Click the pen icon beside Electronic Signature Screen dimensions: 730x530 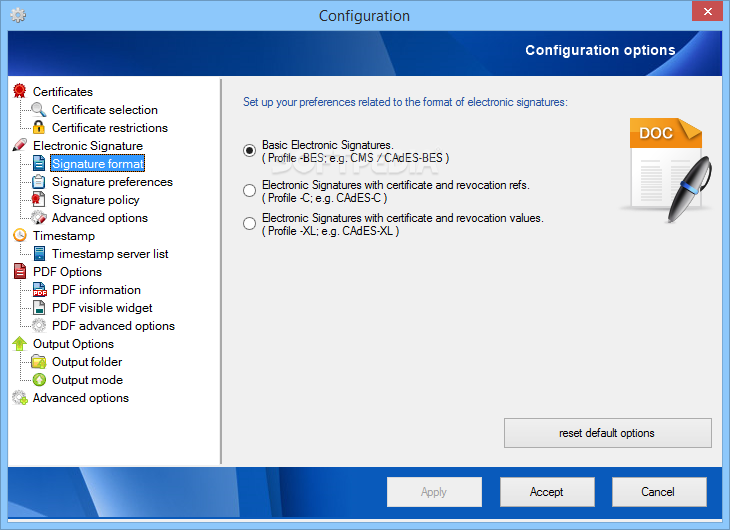[x=20, y=145]
